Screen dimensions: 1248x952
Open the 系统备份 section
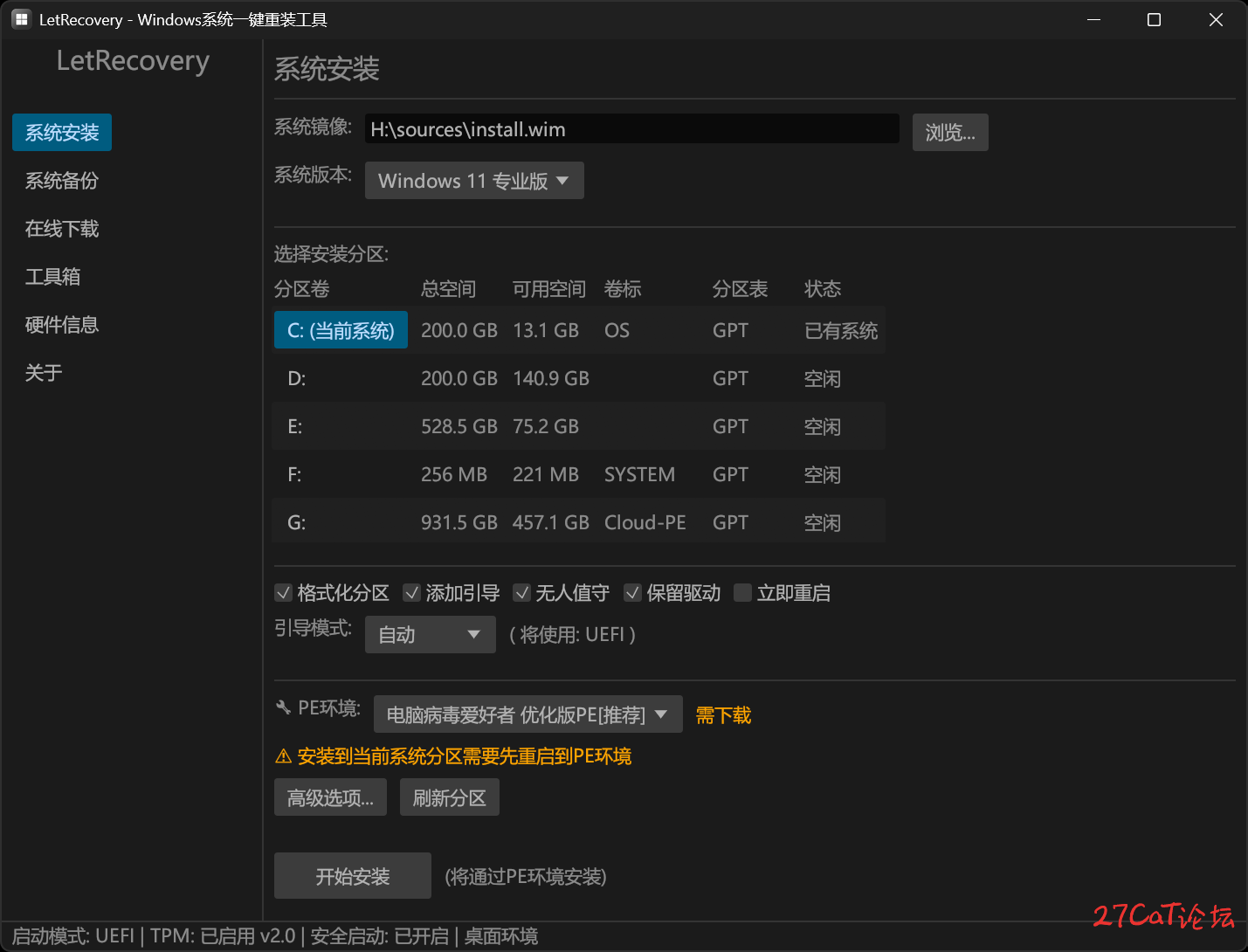[60, 180]
